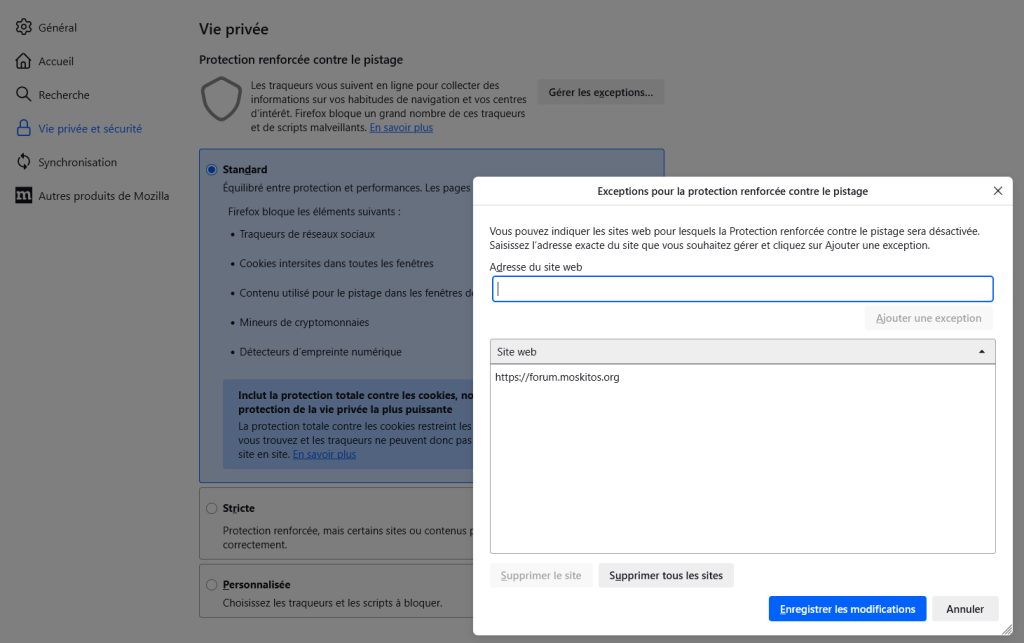Close the exceptions dialog with X
This screenshot has width=1024, height=643.
[x=997, y=190]
